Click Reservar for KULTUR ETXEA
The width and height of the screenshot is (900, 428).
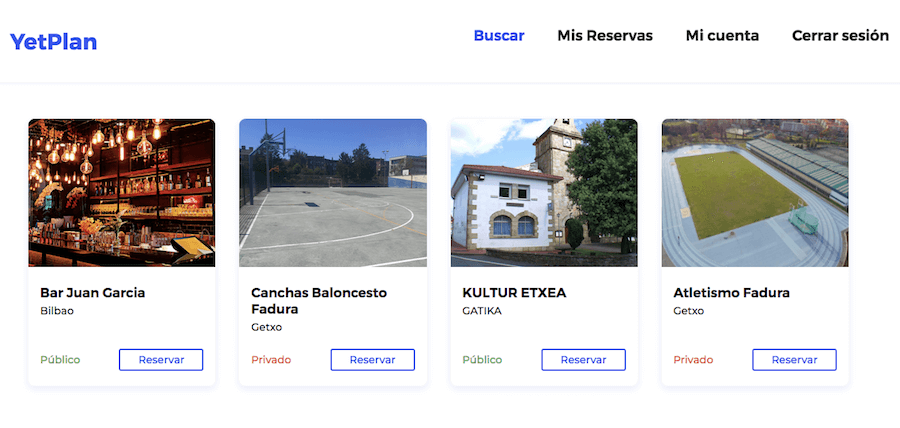[x=584, y=360]
